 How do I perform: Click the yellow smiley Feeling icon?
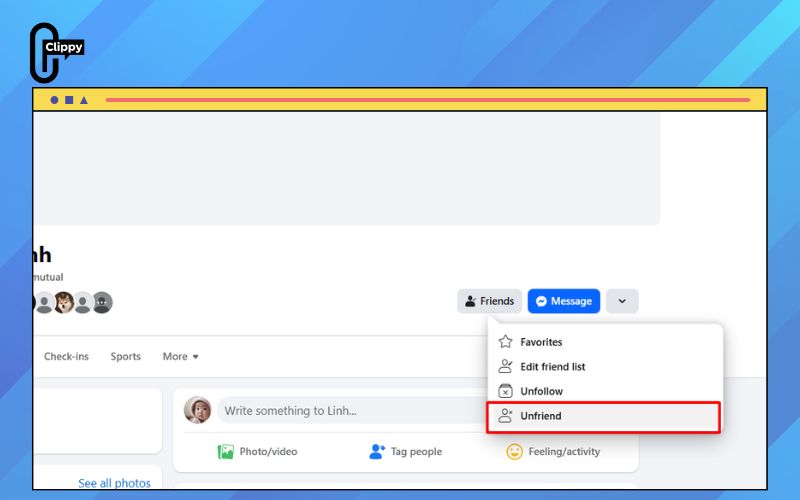(x=514, y=452)
